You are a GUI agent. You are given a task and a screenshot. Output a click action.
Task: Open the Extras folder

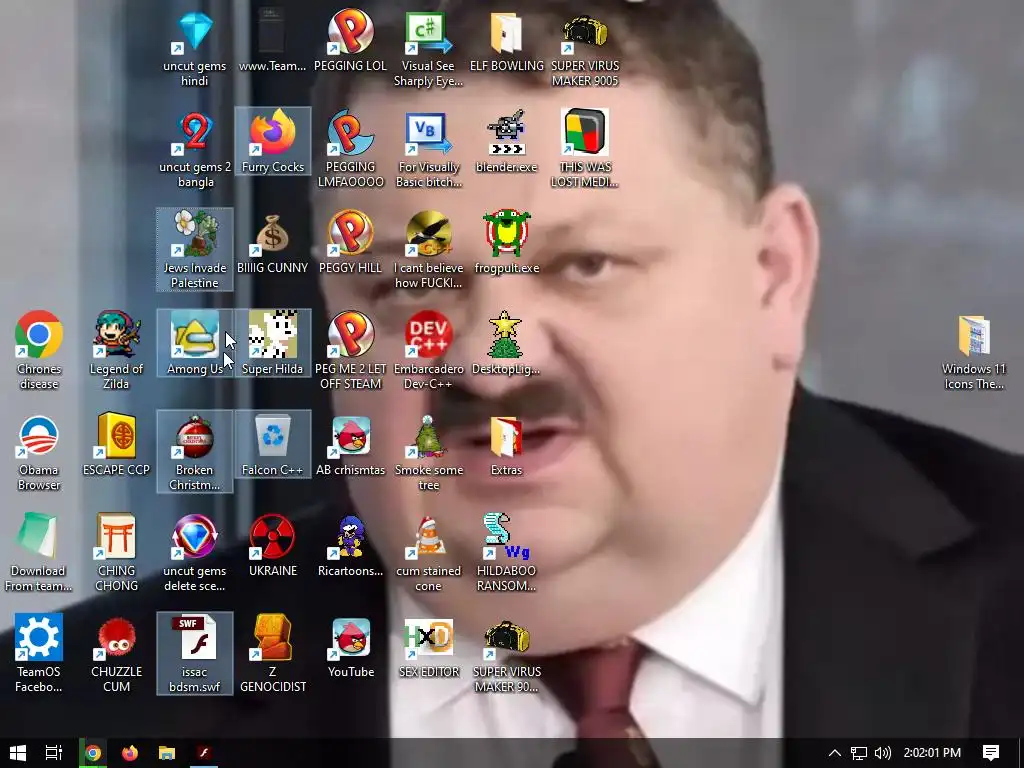pos(507,445)
